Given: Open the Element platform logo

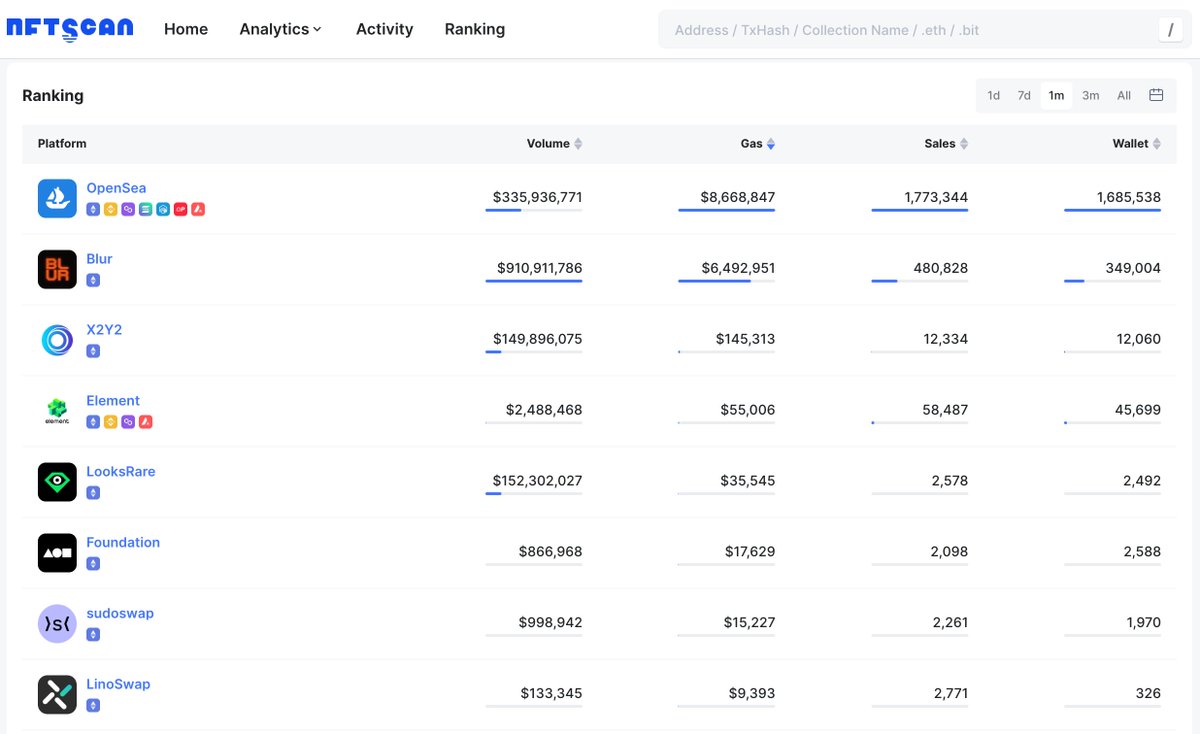Looking at the screenshot, I should [x=57, y=411].
